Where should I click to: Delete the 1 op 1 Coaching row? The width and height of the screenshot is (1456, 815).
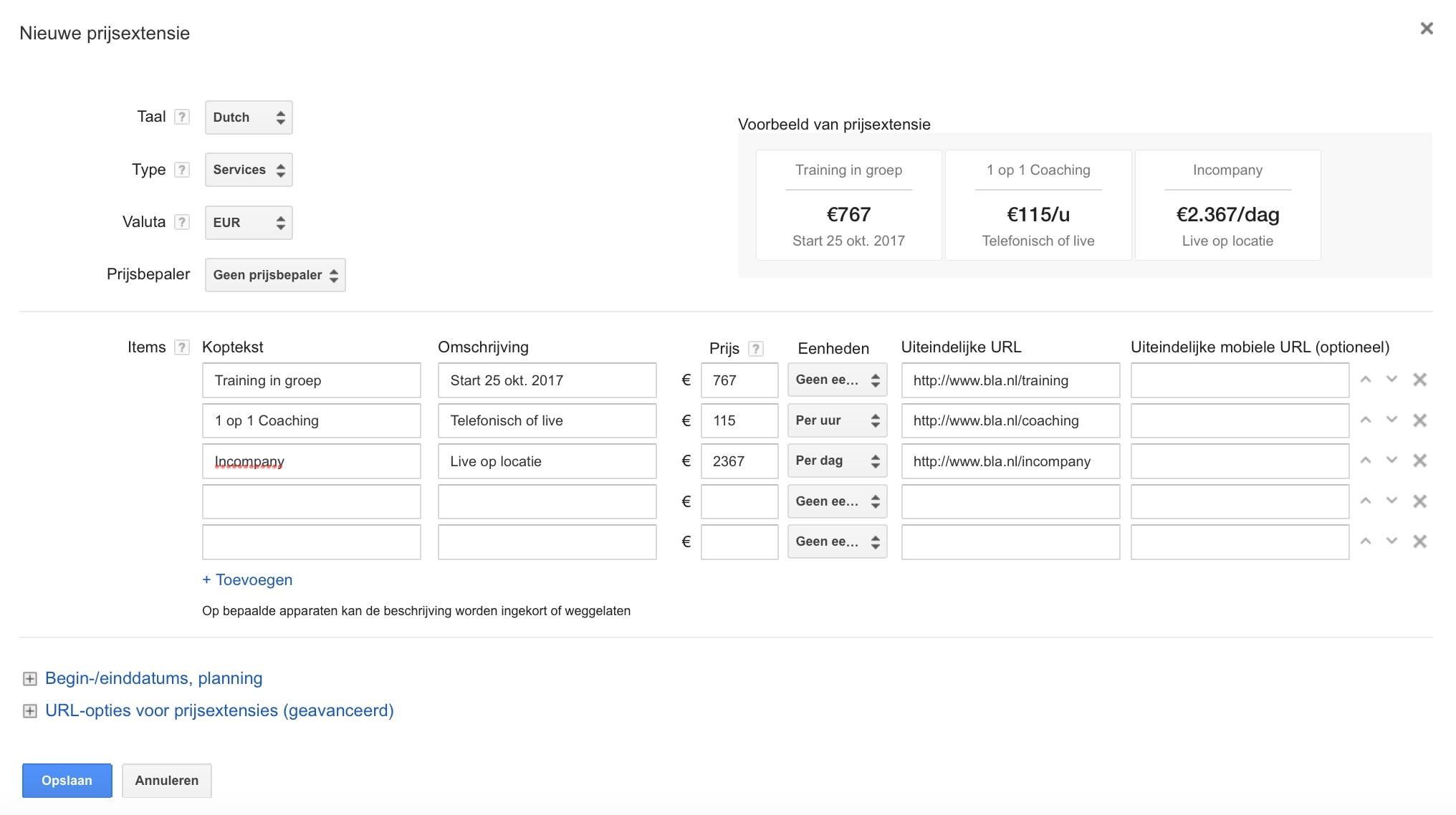pos(1419,420)
